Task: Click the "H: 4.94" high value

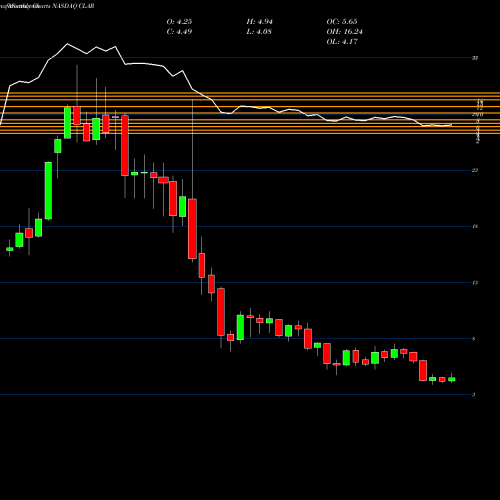Action: click(x=260, y=22)
